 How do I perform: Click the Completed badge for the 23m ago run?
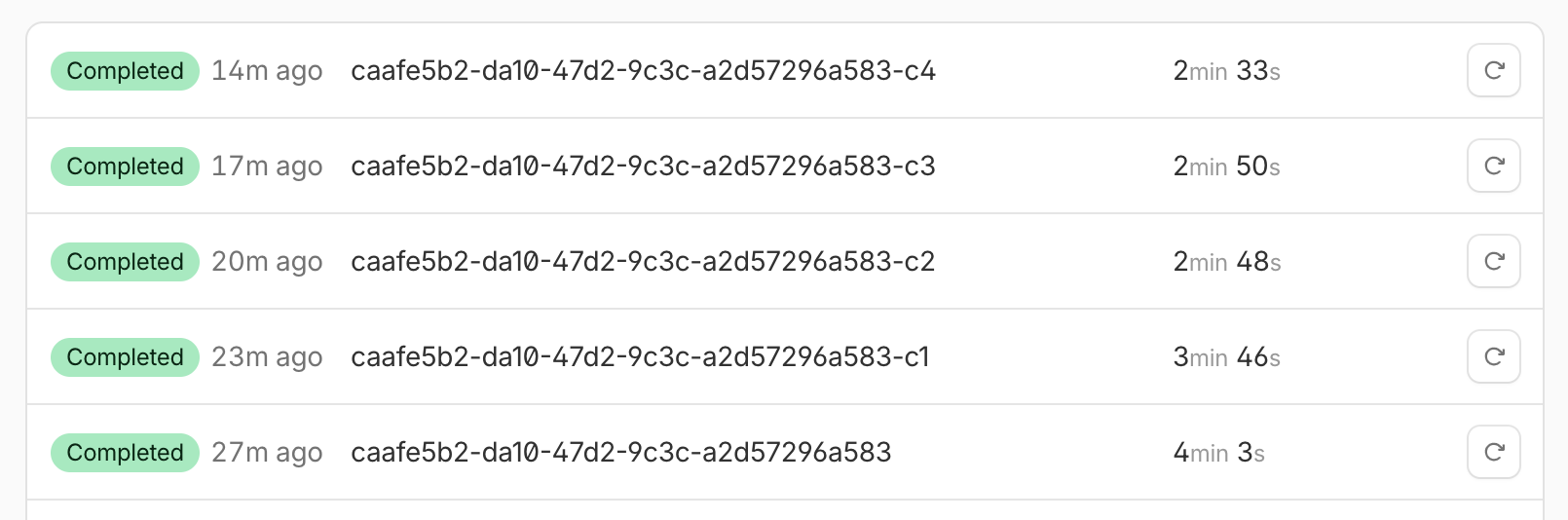tap(125, 357)
